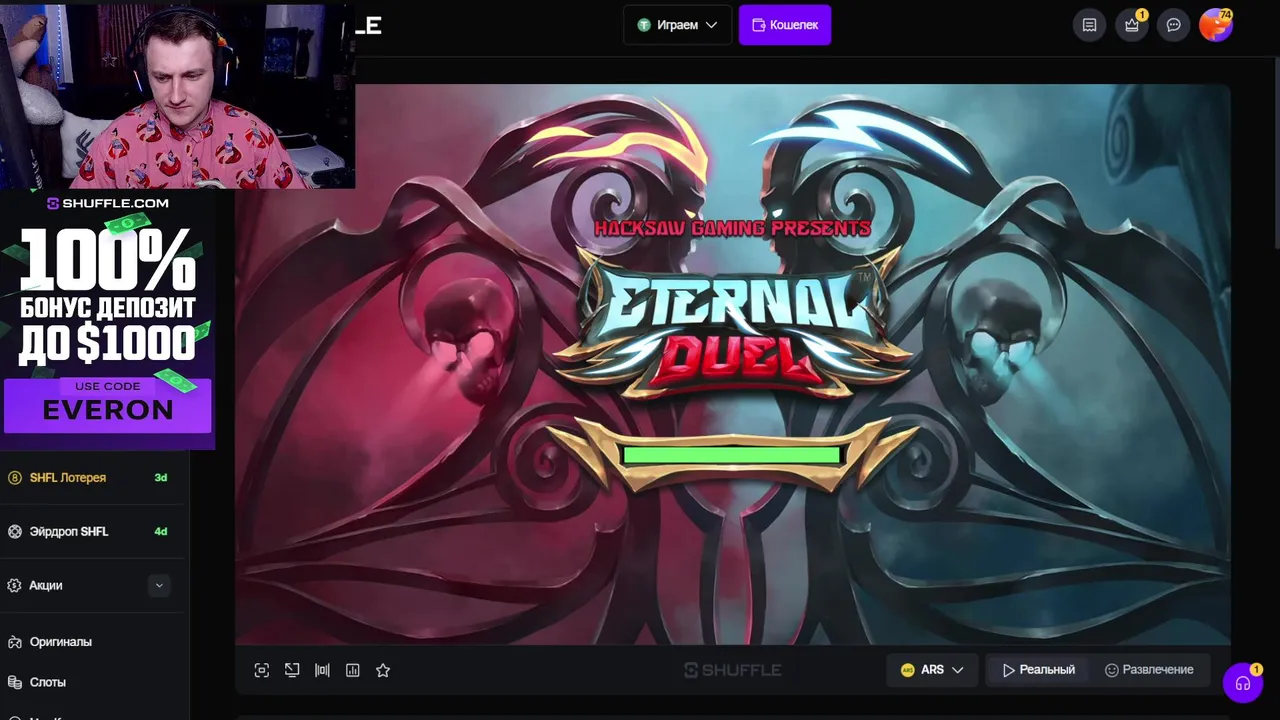This screenshot has width=1280, height=720.
Task: Click the live bets barcode-style icon
Action: pos(322,670)
